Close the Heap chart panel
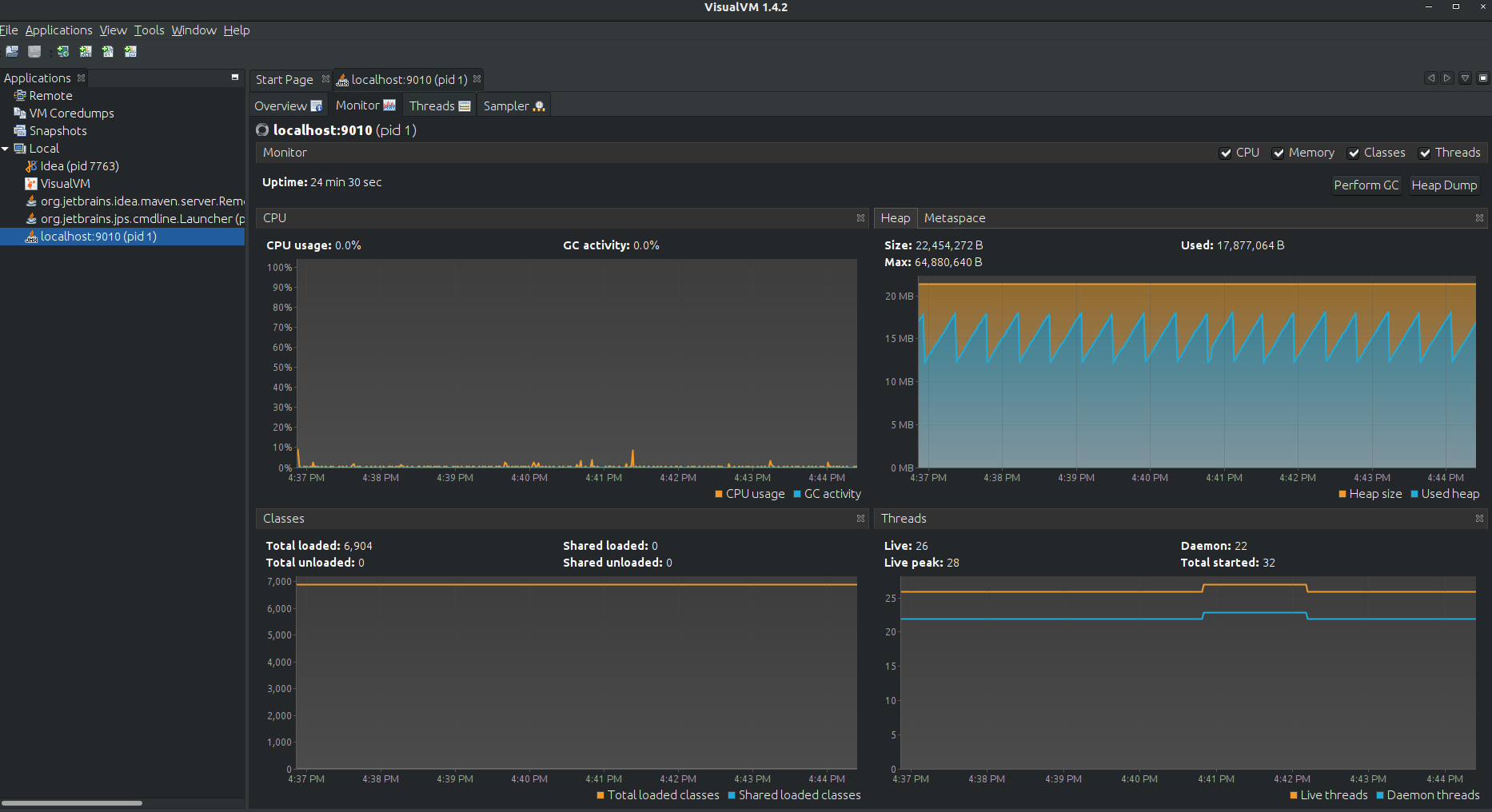 (x=1479, y=218)
